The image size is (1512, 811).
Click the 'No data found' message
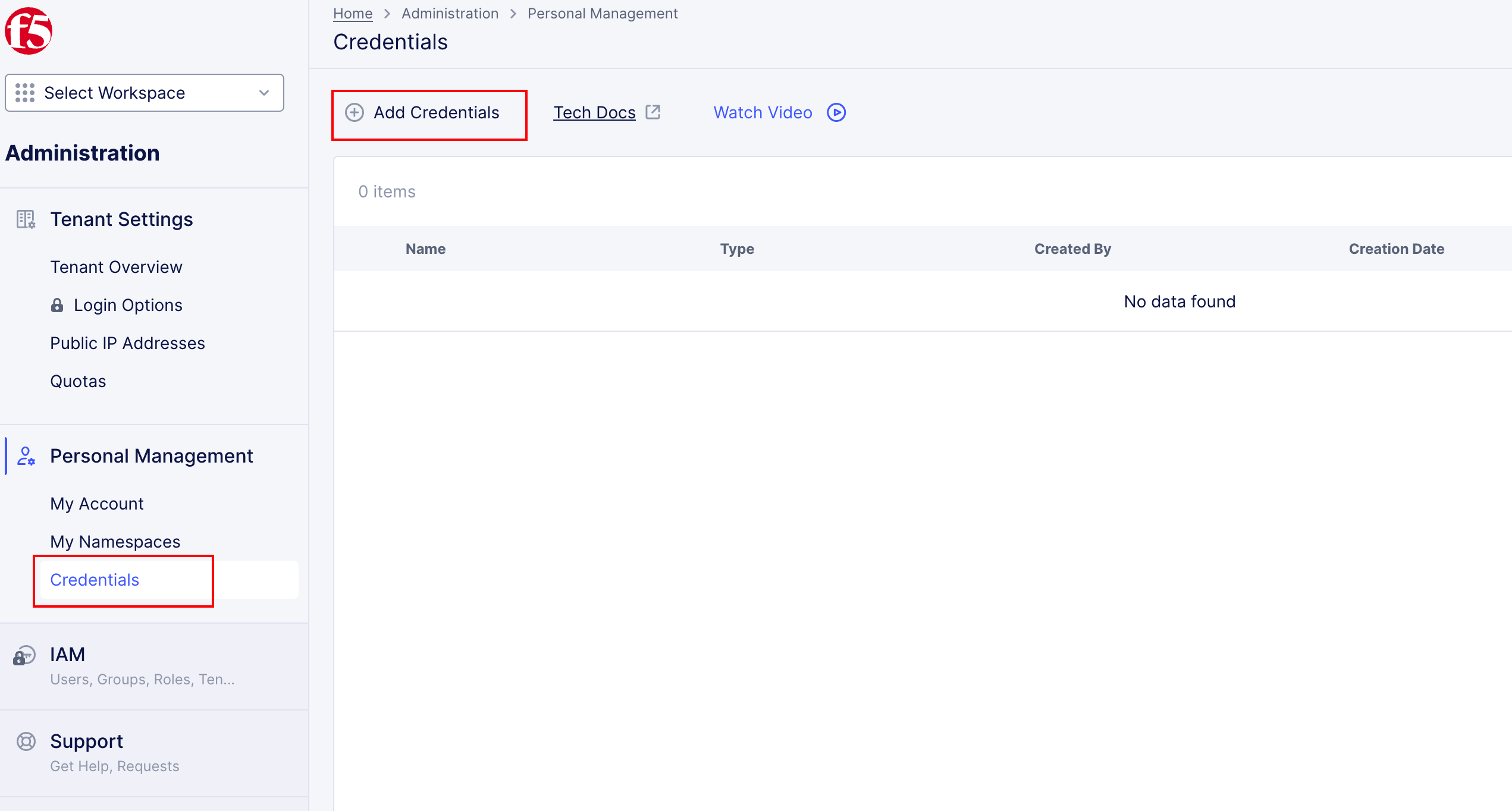point(1180,301)
